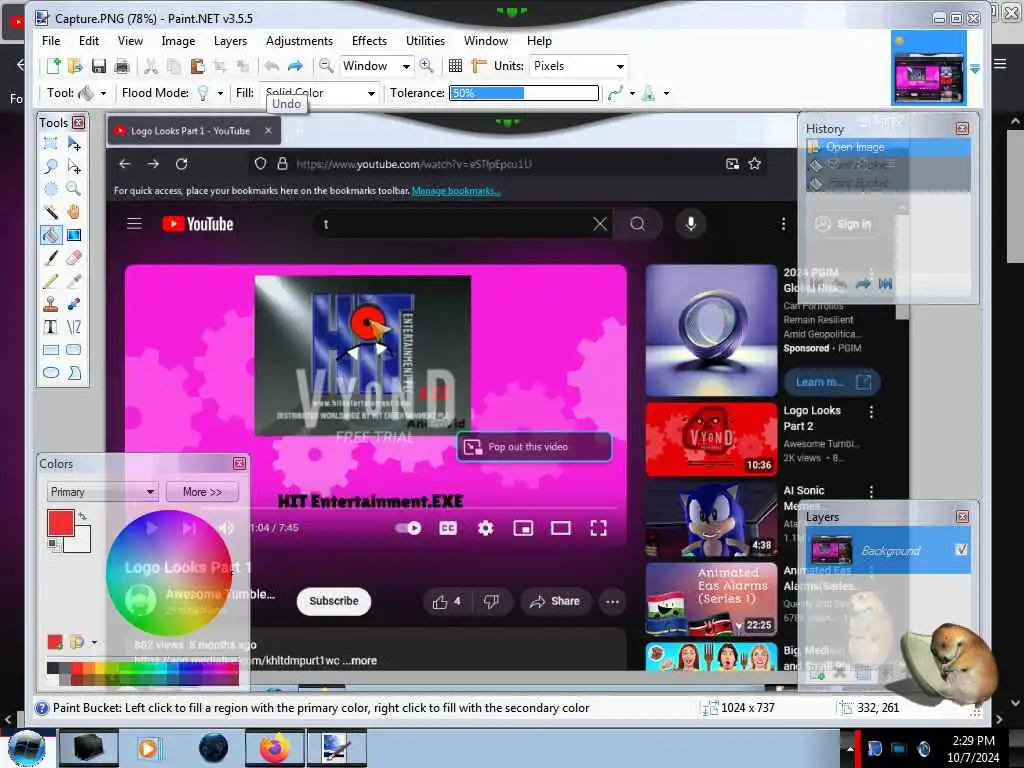The width and height of the screenshot is (1024, 768).
Task: Open the Effects menu
Action: click(x=369, y=40)
